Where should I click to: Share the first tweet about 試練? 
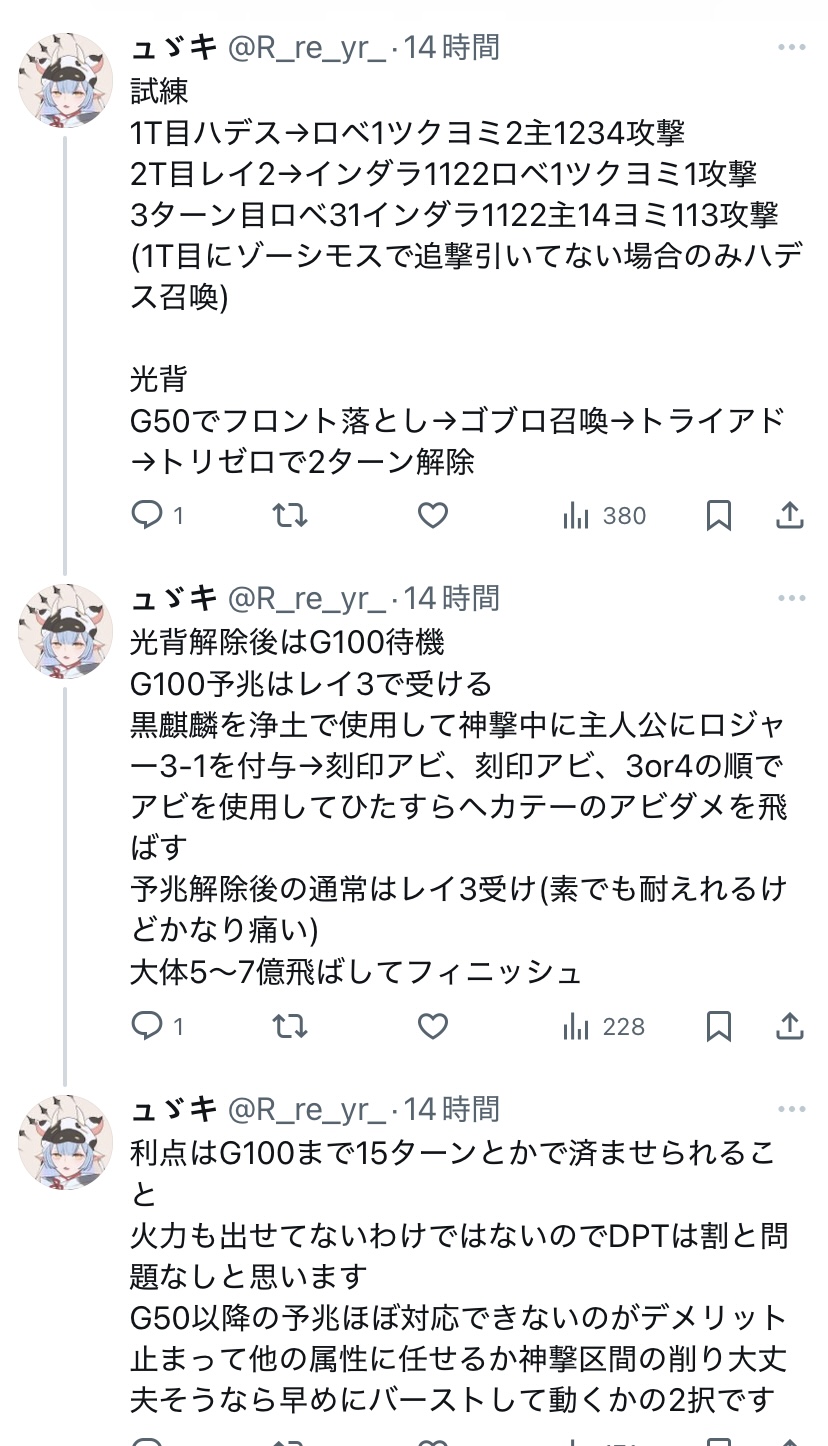click(x=790, y=515)
